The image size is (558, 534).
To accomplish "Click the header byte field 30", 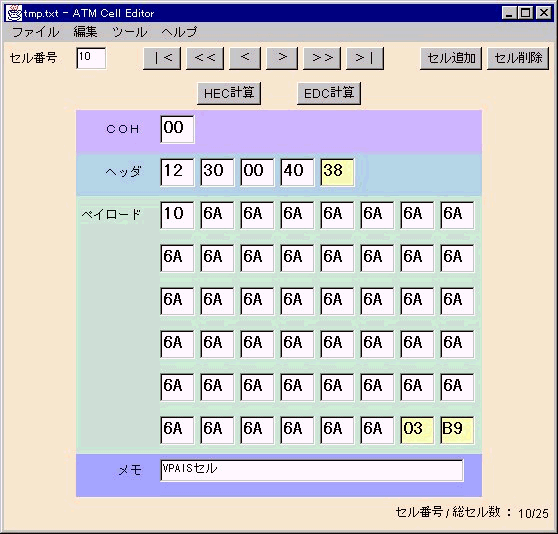I will pyautogui.click(x=217, y=172).
